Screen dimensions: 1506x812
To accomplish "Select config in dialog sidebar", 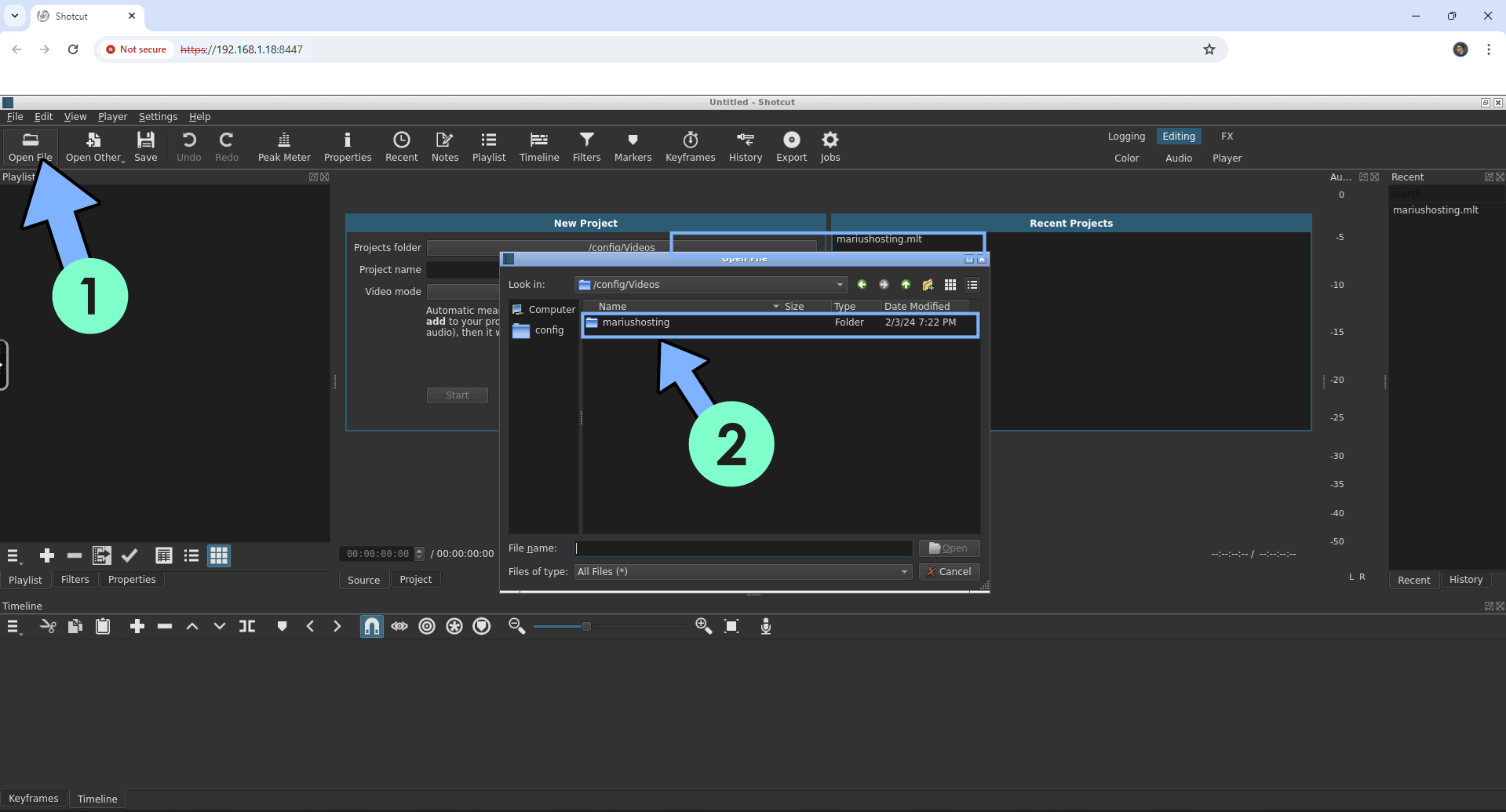I will [x=538, y=330].
